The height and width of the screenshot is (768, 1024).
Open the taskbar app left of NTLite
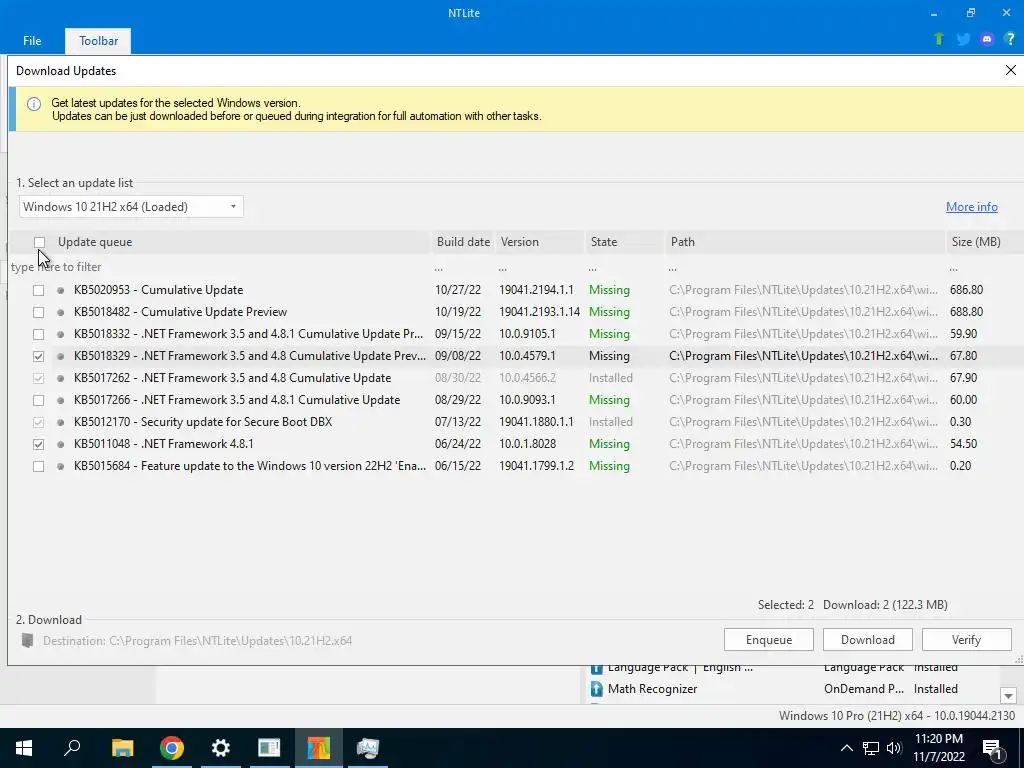[x=269, y=748]
